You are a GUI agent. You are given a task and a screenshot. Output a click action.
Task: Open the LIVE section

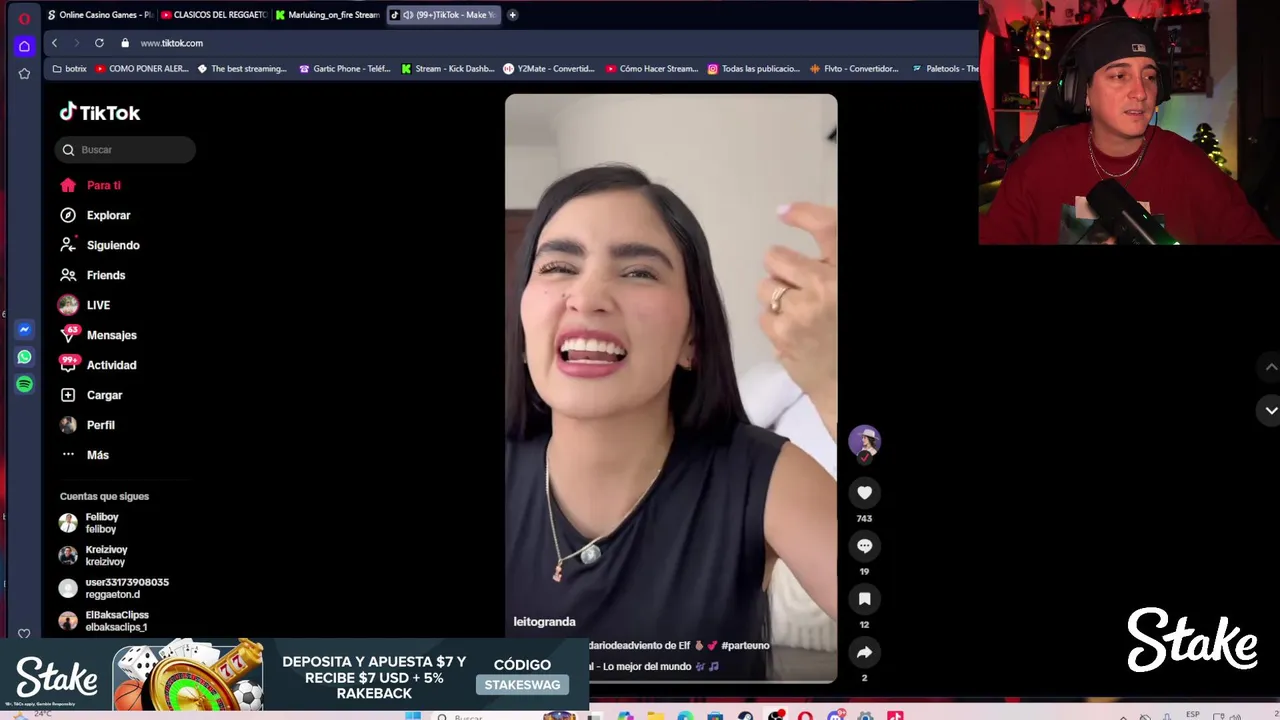coord(84,305)
